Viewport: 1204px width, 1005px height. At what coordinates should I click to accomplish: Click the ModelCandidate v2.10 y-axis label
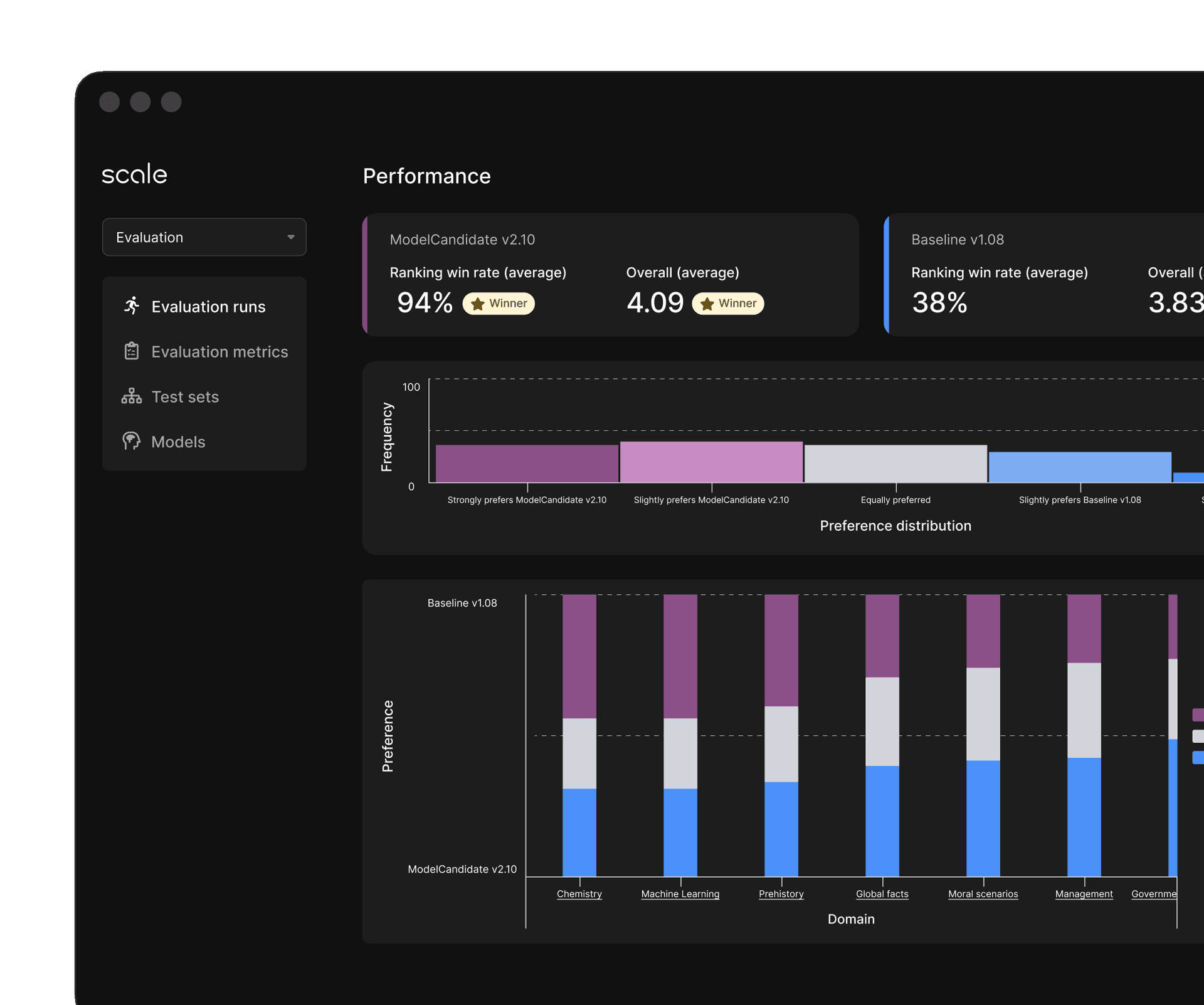[x=462, y=869]
